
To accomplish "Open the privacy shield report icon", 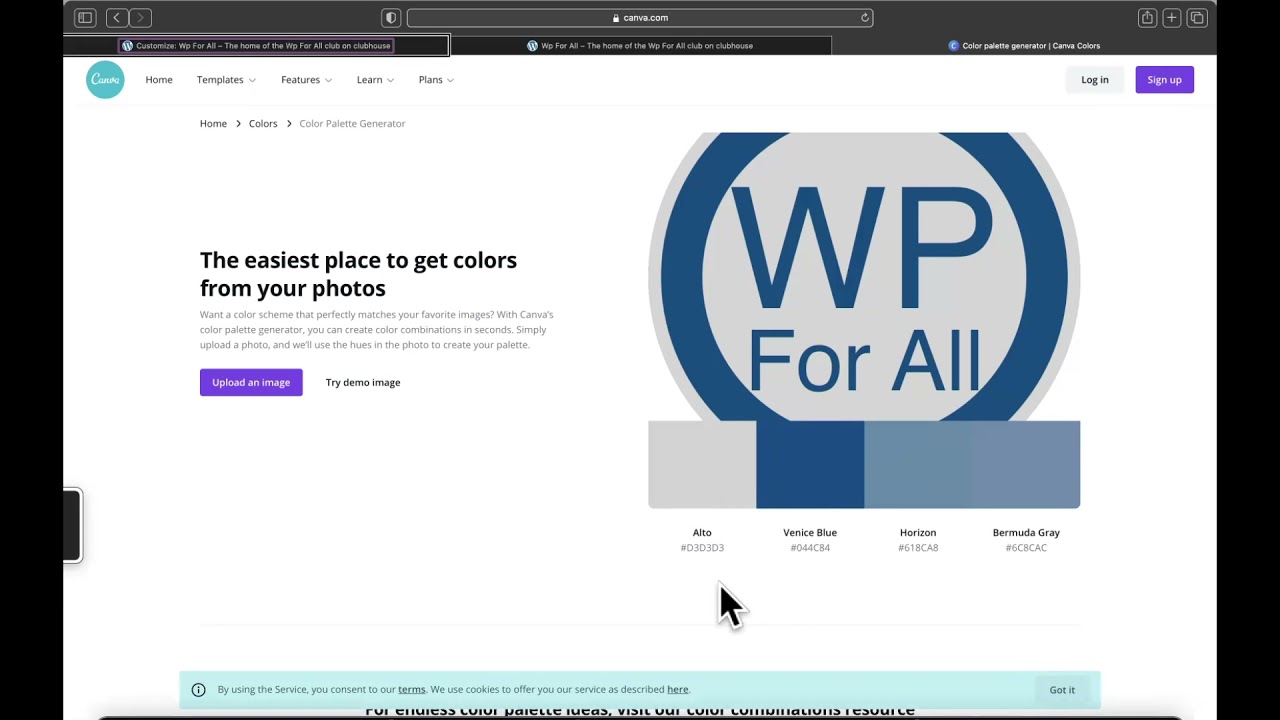I will [391, 17].
